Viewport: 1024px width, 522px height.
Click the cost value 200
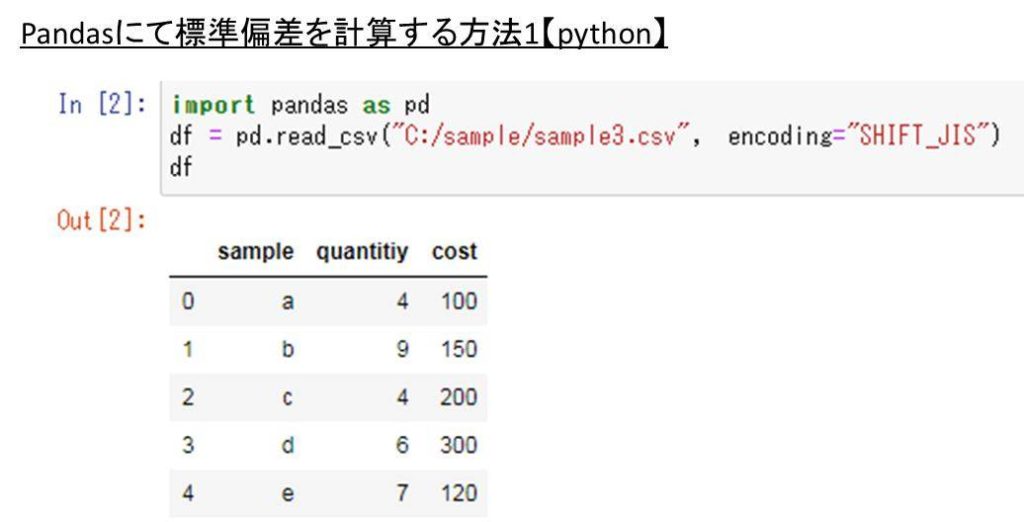click(x=458, y=397)
